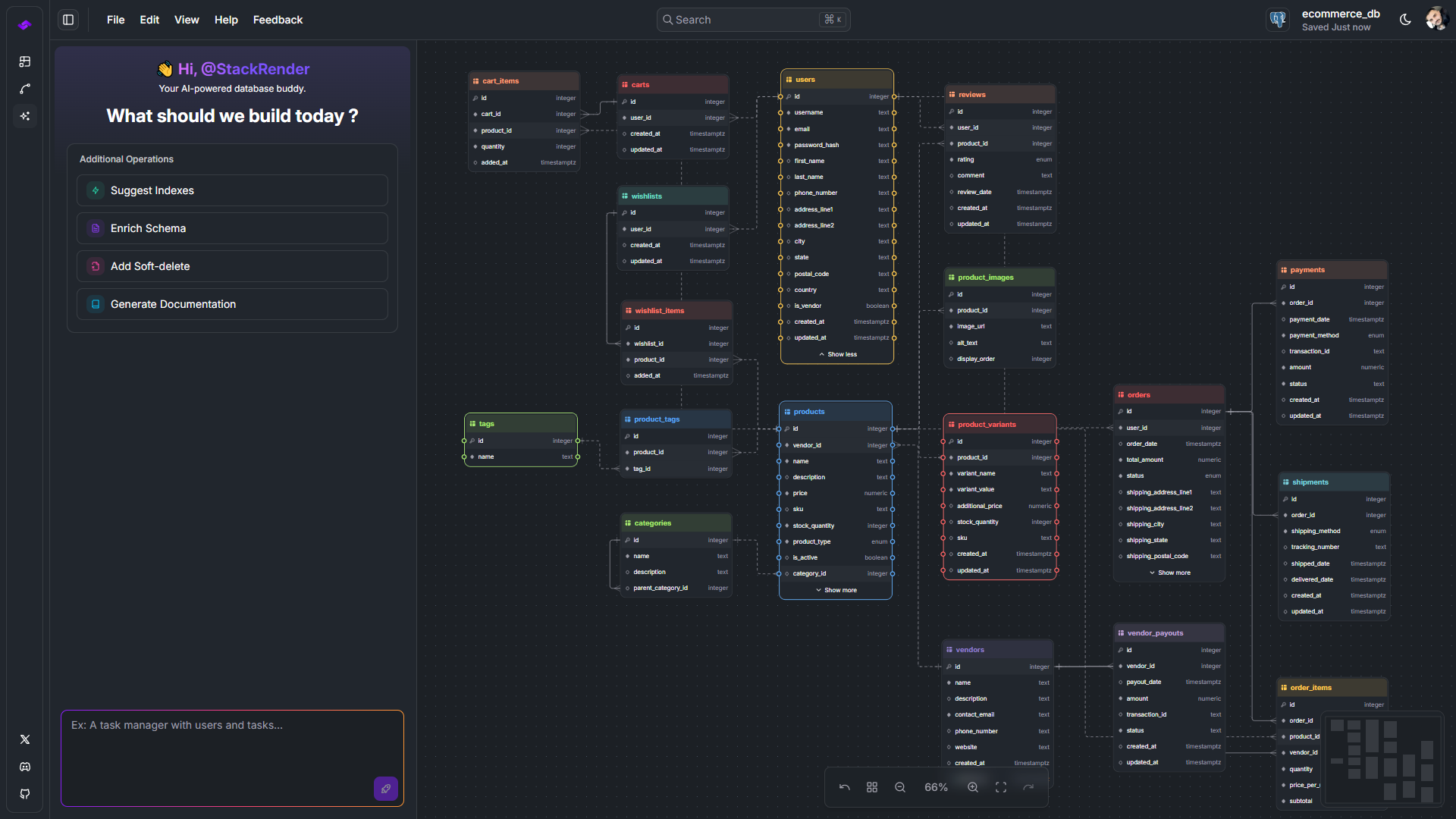
Task: Collapse the left panel with the sidebar toggle
Action: 67,20
